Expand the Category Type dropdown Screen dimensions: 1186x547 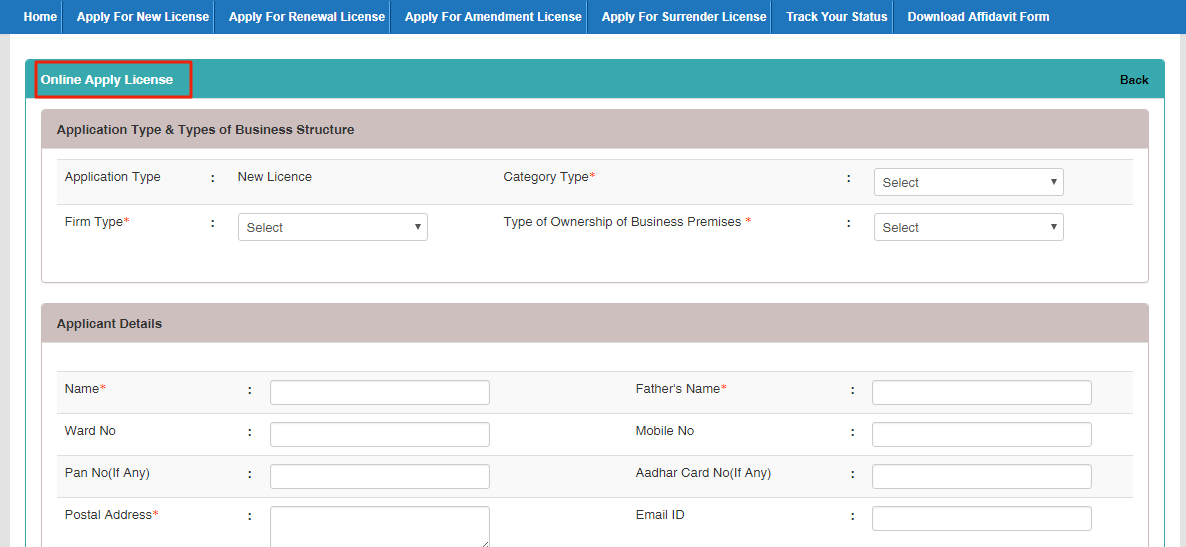[968, 182]
